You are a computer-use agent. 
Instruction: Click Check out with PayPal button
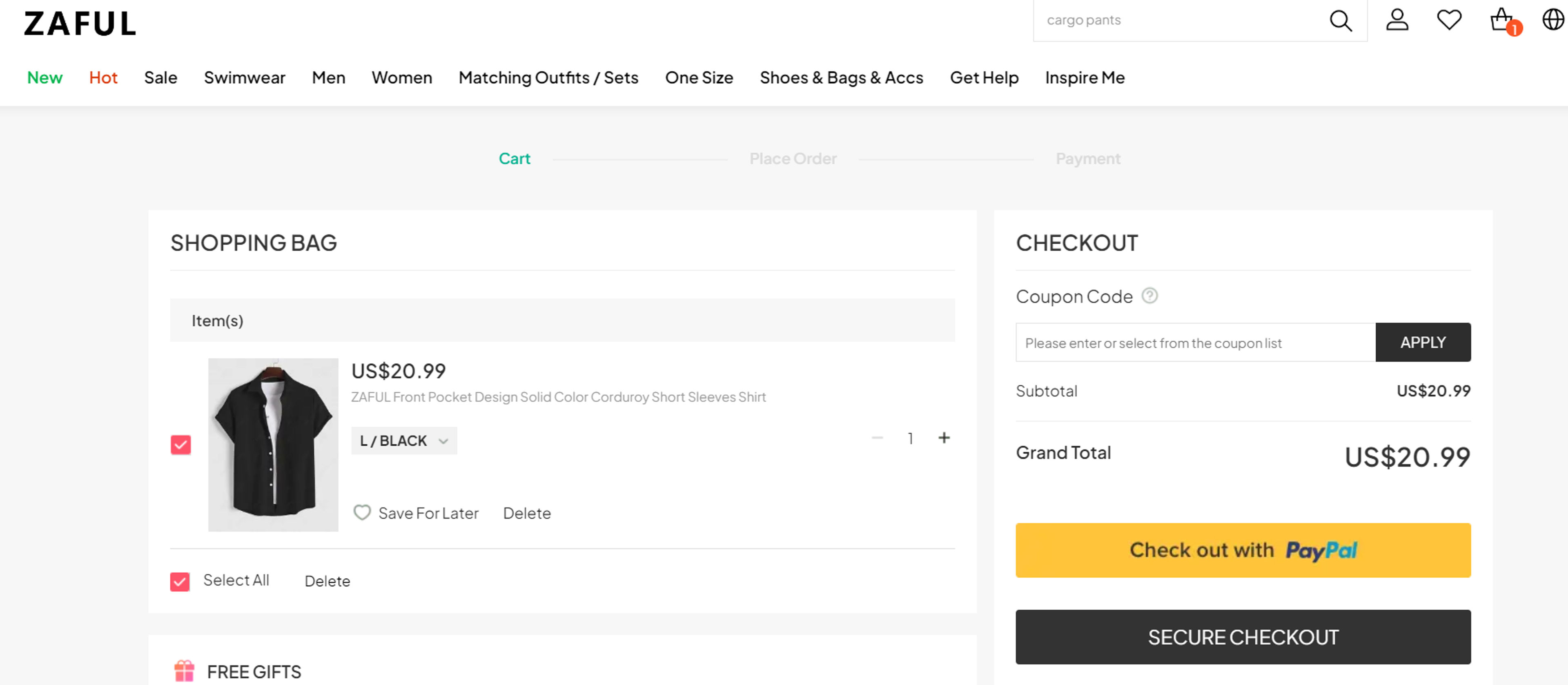point(1243,550)
